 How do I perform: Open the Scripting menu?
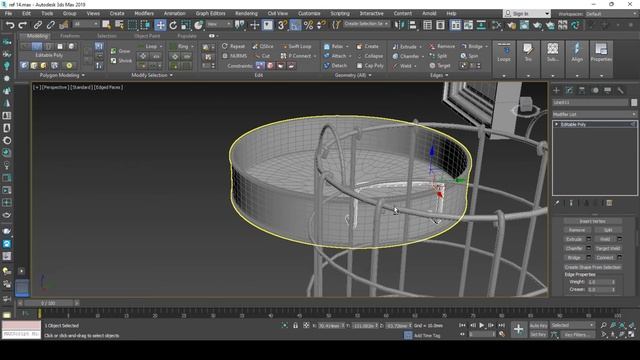[340, 13]
